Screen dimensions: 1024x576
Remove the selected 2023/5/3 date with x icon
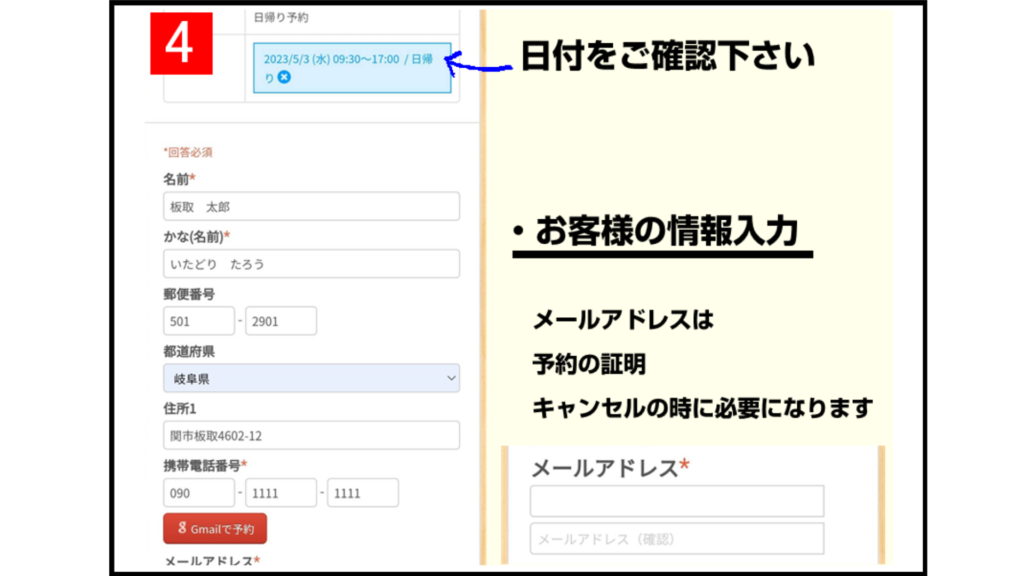[x=284, y=77]
